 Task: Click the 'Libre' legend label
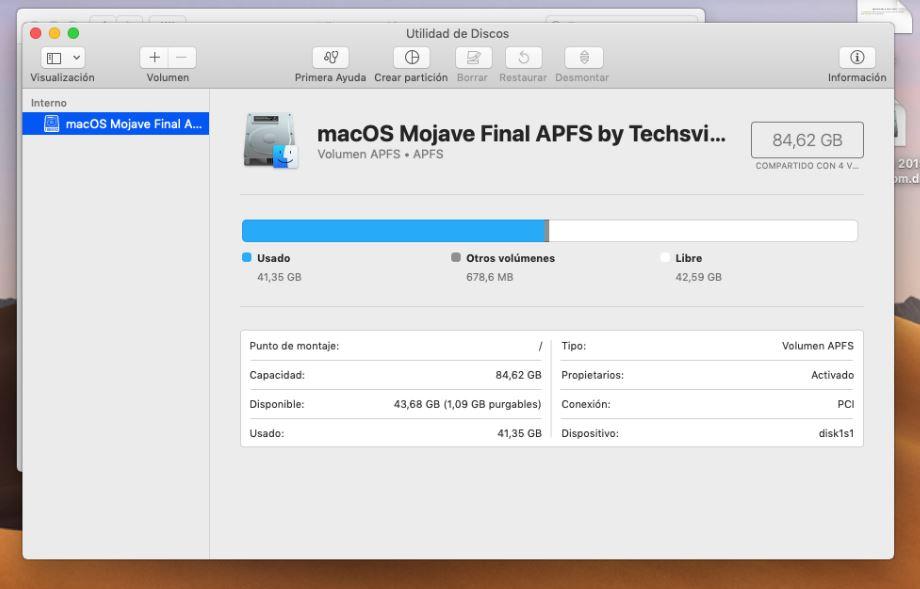point(689,258)
